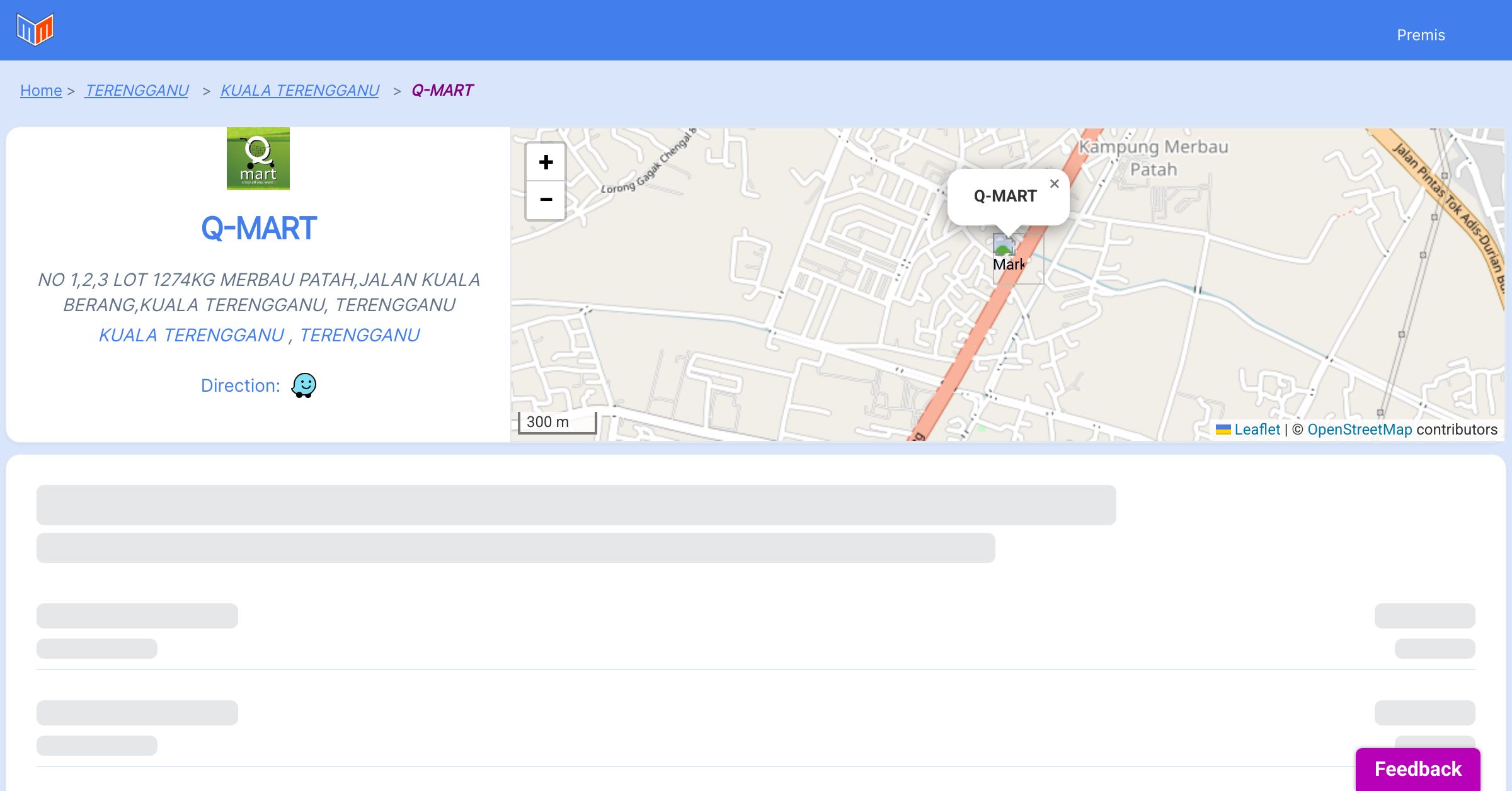This screenshot has height=791, width=1512.
Task: Click the site logo in header
Action: (x=35, y=30)
